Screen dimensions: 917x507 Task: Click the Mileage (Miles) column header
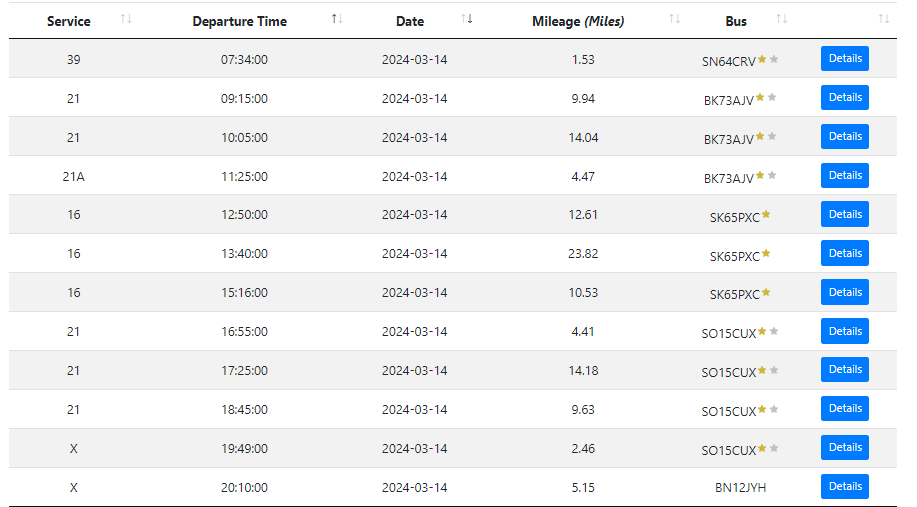[x=578, y=21]
